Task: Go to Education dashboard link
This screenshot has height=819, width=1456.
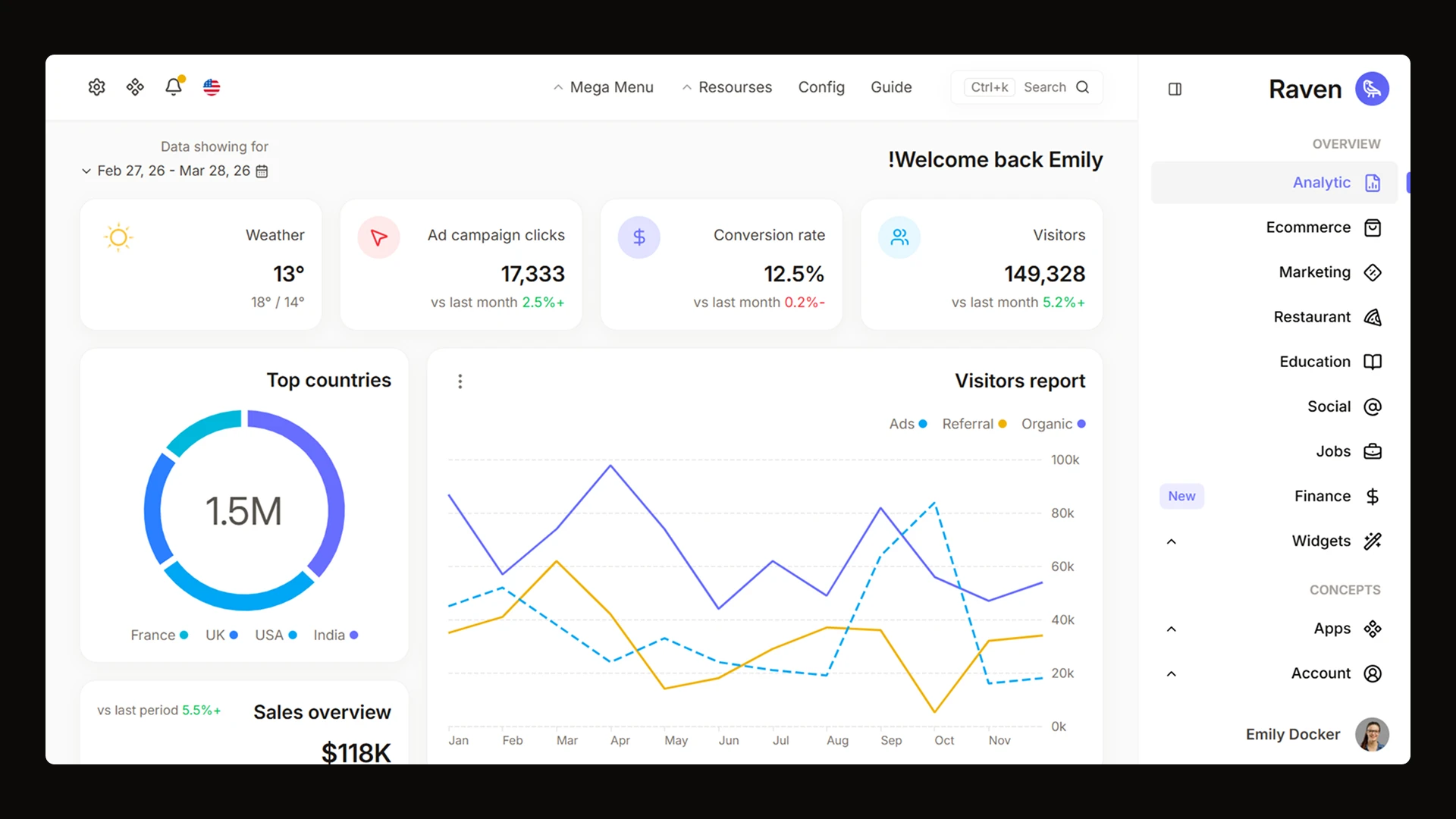Action: pyautogui.click(x=1274, y=362)
